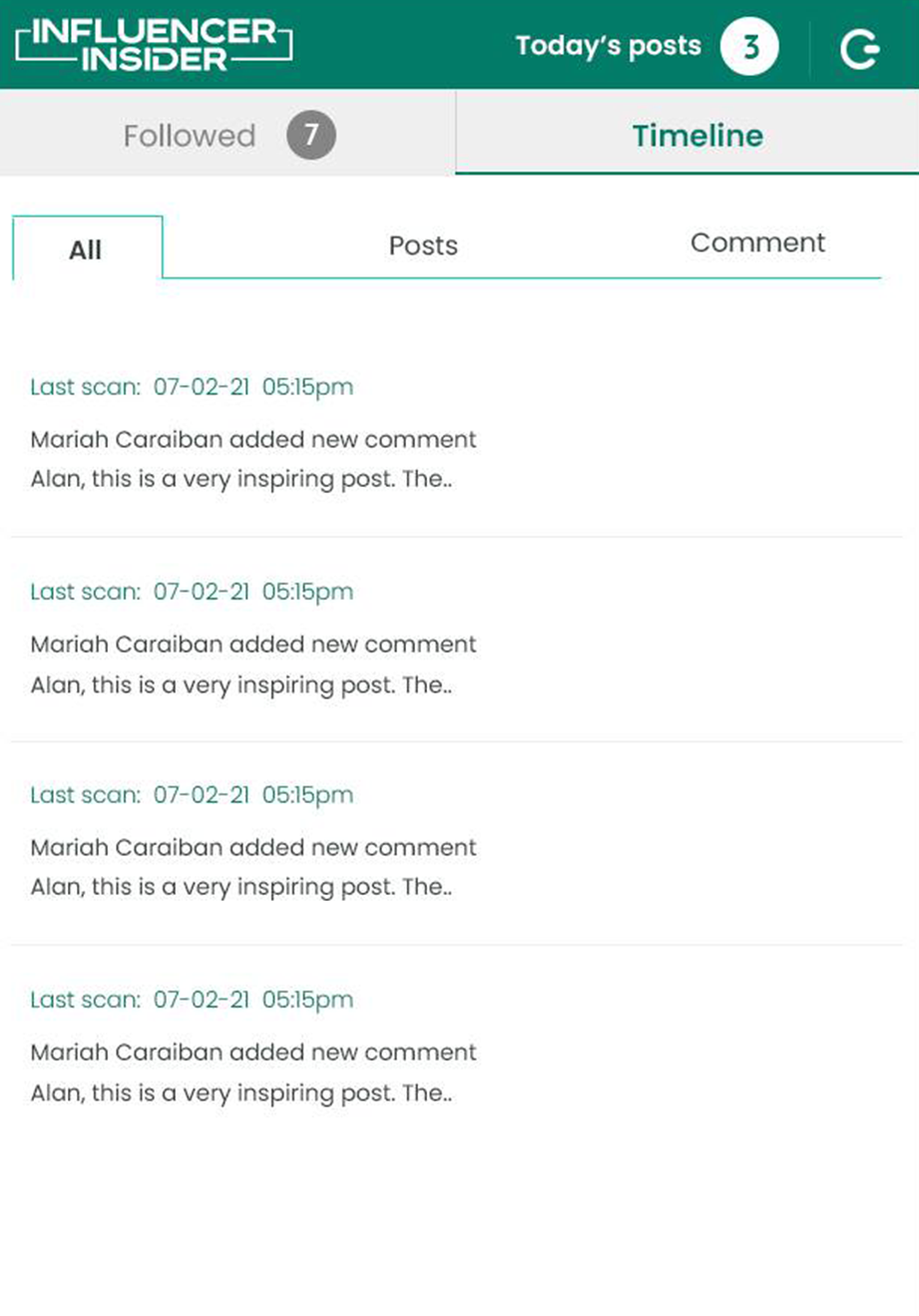The width and height of the screenshot is (919, 1316).
Task: Open the Followed tab
Action: pyautogui.click(x=228, y=134)
